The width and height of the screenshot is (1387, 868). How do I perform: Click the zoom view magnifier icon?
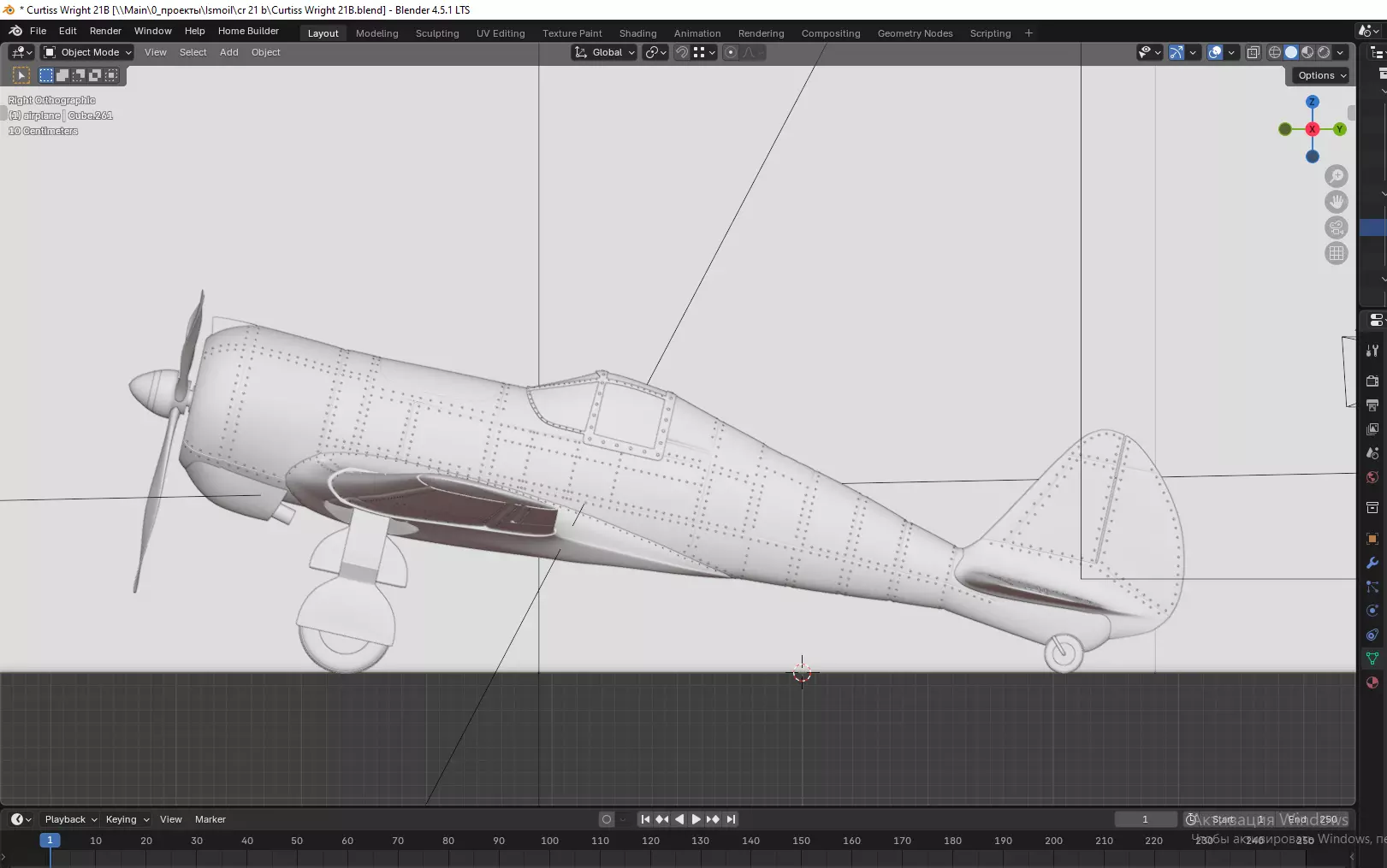point(1337,176)
